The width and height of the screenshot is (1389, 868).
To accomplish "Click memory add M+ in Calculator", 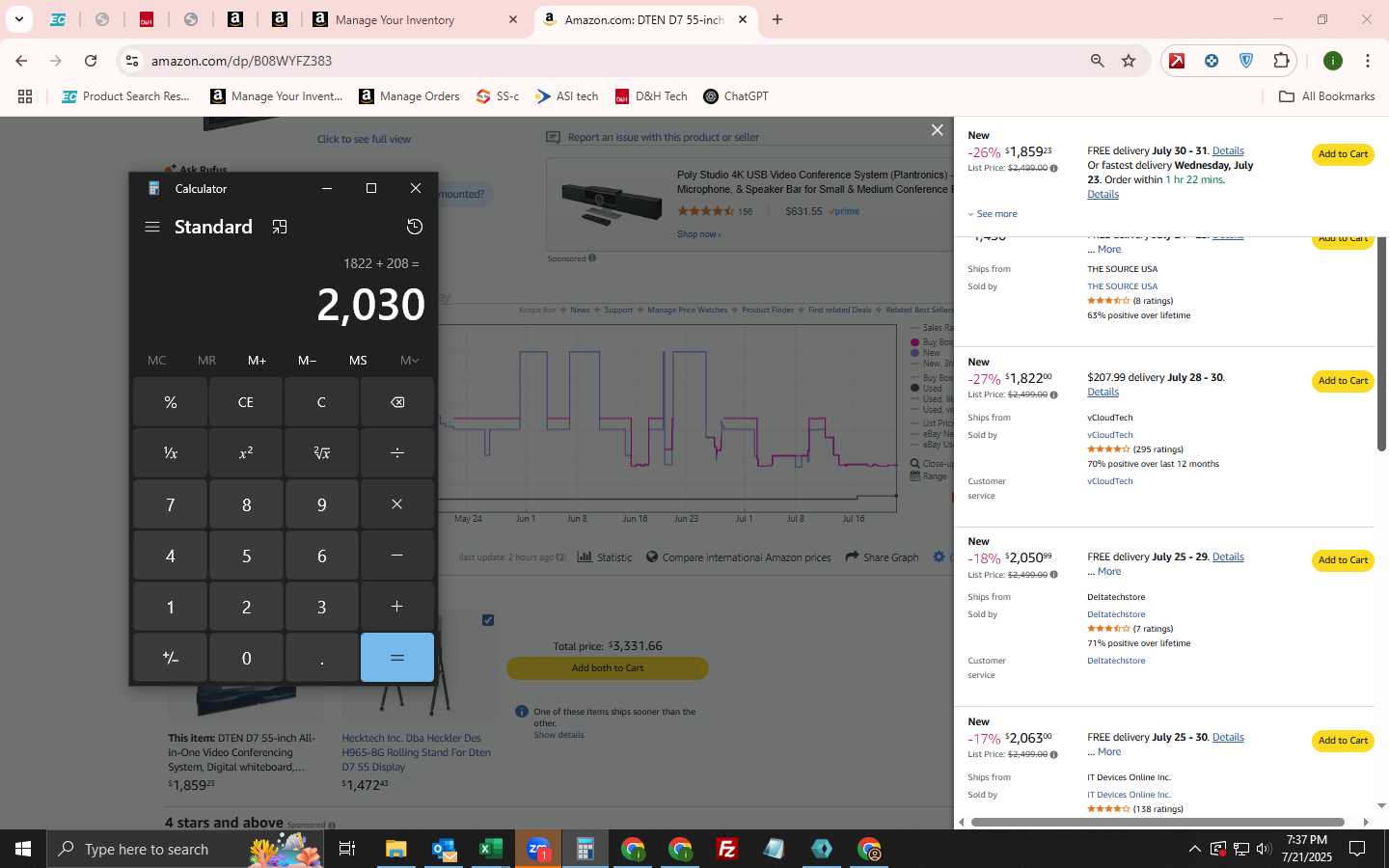I will click(257, 360).
